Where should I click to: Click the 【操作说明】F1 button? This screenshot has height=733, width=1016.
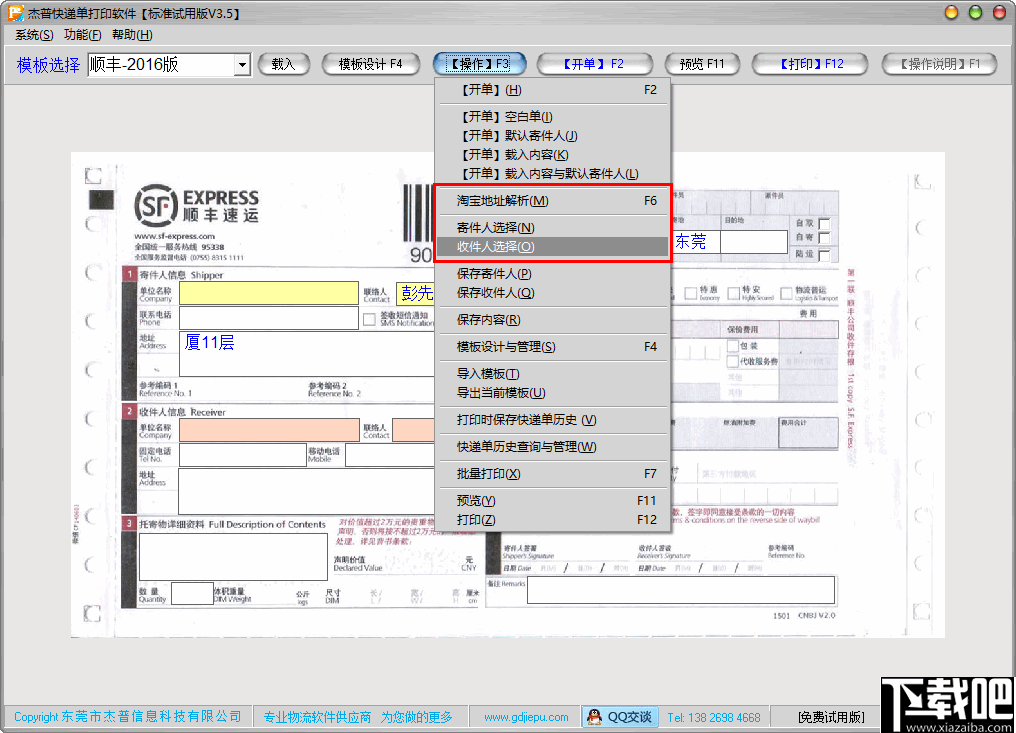click(939, 64)
